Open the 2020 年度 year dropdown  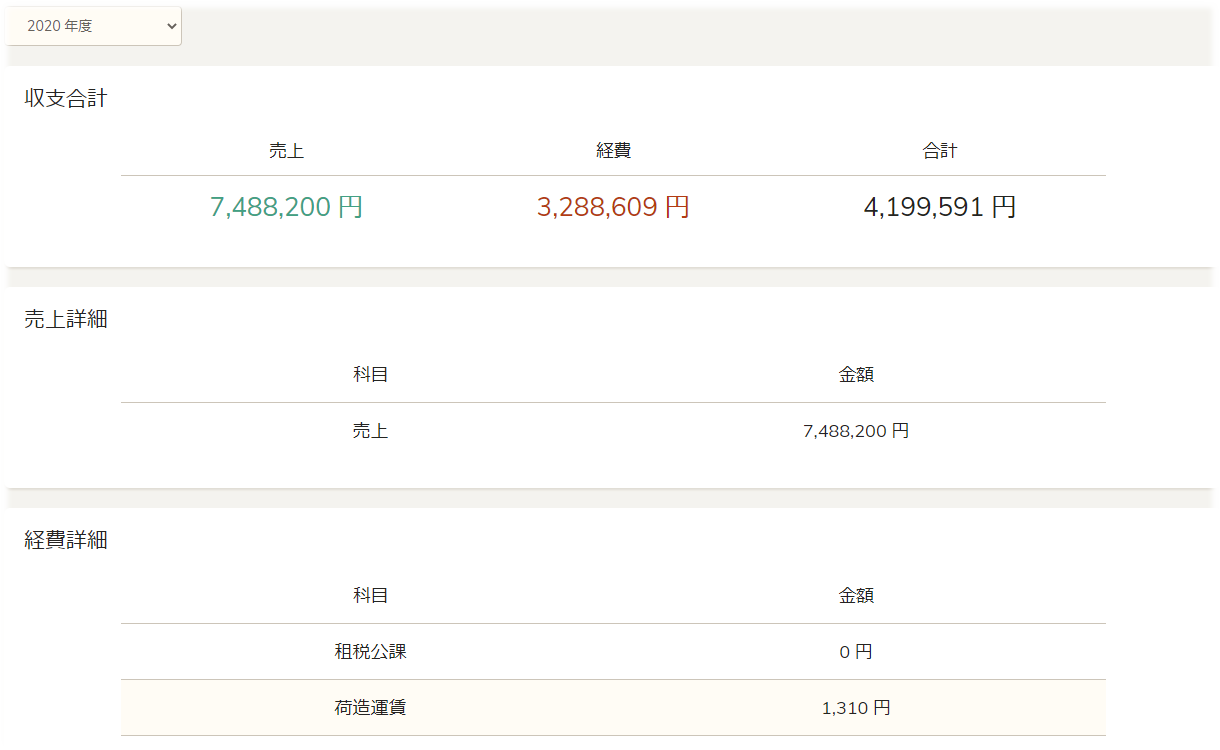pyautogui.click(x=93, y=26)
